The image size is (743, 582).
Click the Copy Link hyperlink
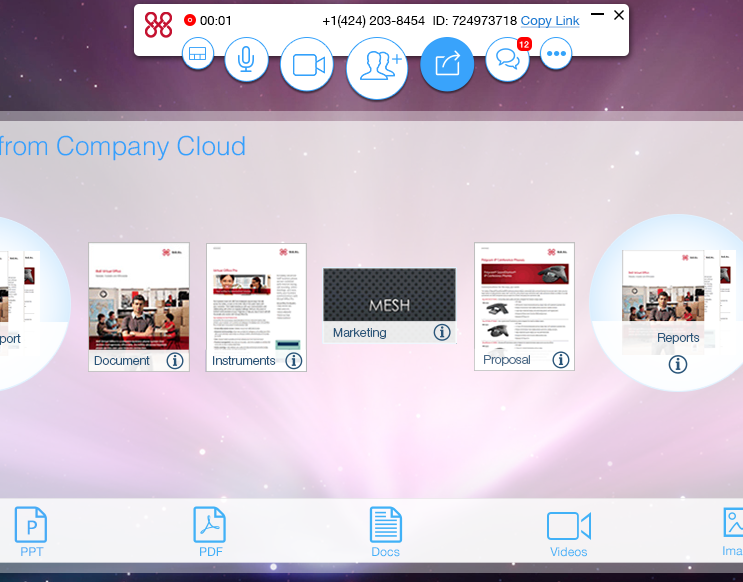(x=550, y=21)
